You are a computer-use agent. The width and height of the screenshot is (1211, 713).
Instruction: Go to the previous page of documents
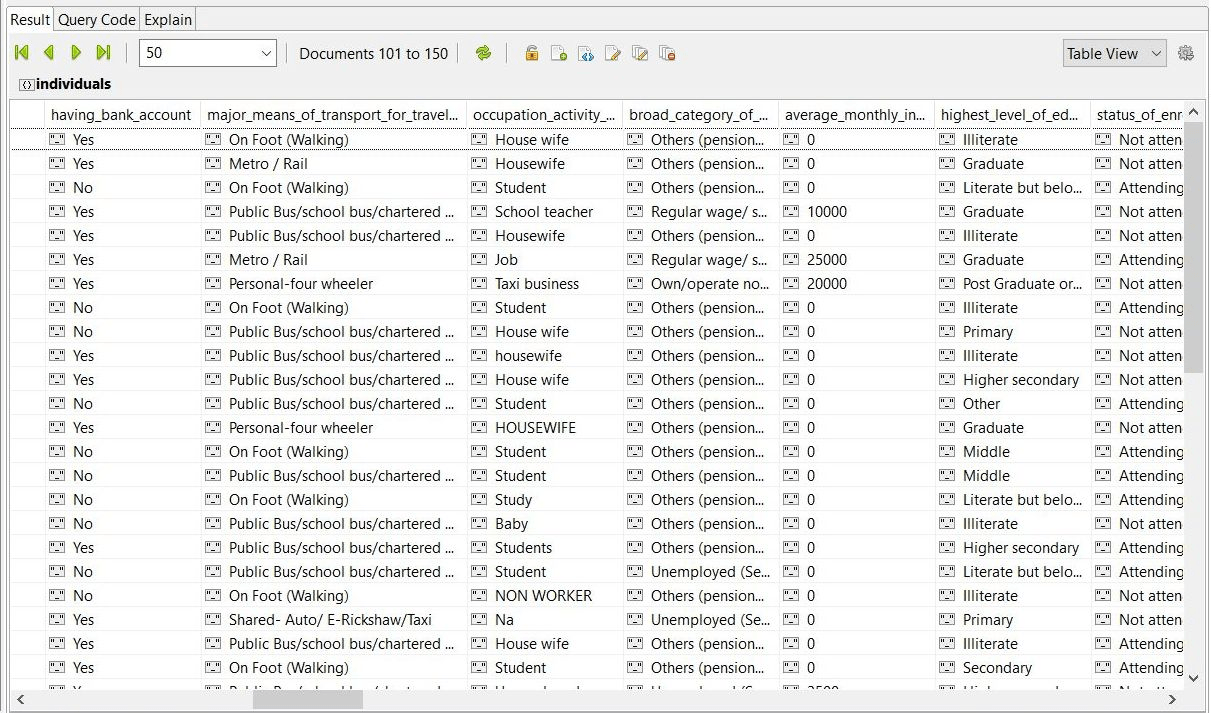click(x=48, y=53)
